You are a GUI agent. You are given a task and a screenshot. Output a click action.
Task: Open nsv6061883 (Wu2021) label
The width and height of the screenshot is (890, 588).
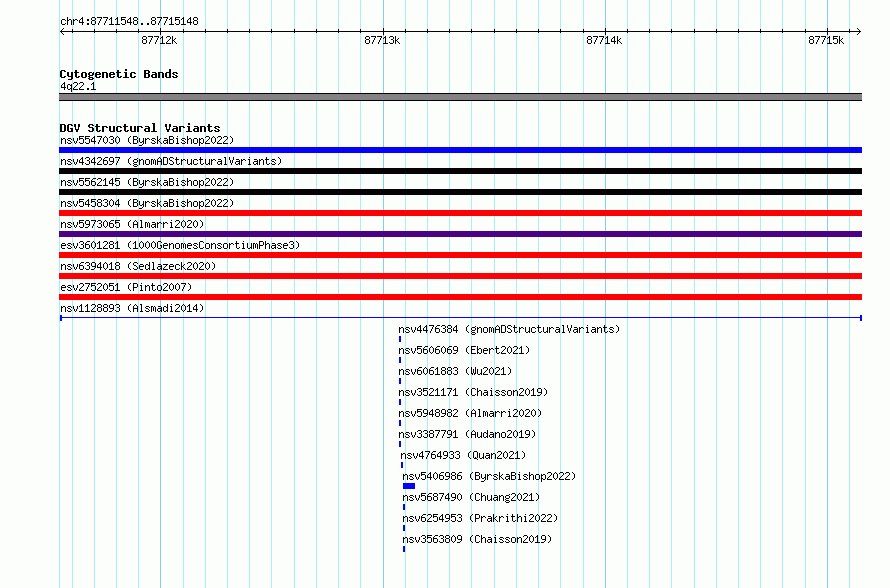[455, 371]
